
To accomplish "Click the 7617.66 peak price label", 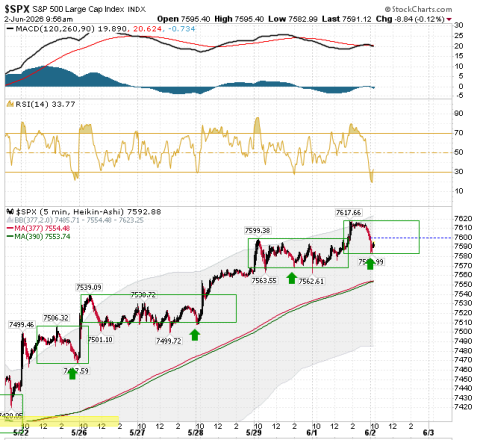I will pyautogui.click(x=348, y=213).
